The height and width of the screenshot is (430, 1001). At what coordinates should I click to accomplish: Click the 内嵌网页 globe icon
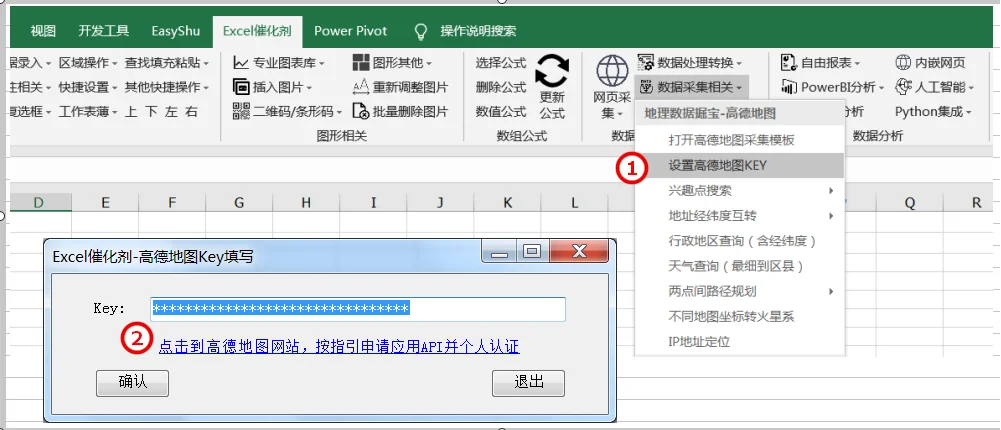click(903, 63)
